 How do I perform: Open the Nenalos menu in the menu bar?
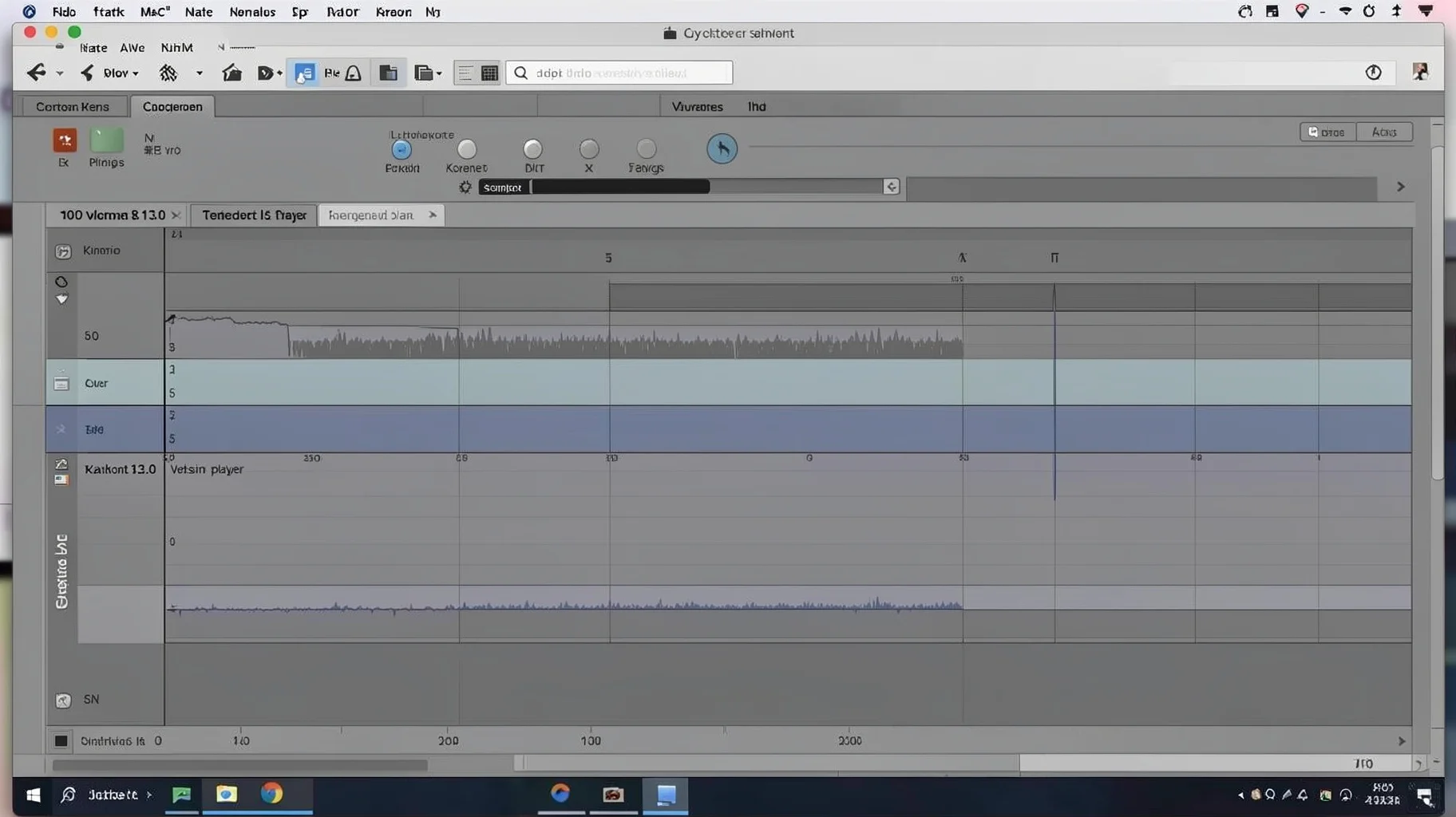click(x=252, y=12)
